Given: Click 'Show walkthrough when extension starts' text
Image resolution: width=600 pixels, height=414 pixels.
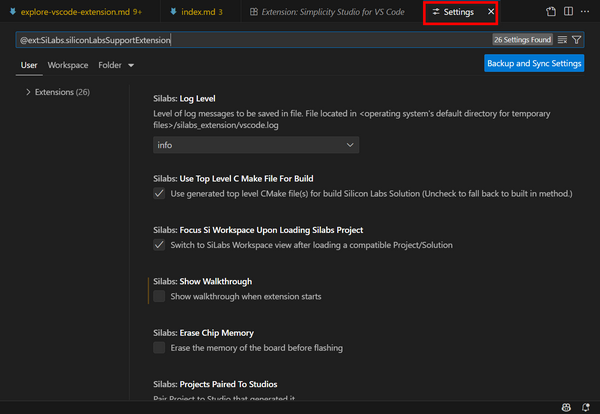Looking at the screenshot, I should pos(246,297).
